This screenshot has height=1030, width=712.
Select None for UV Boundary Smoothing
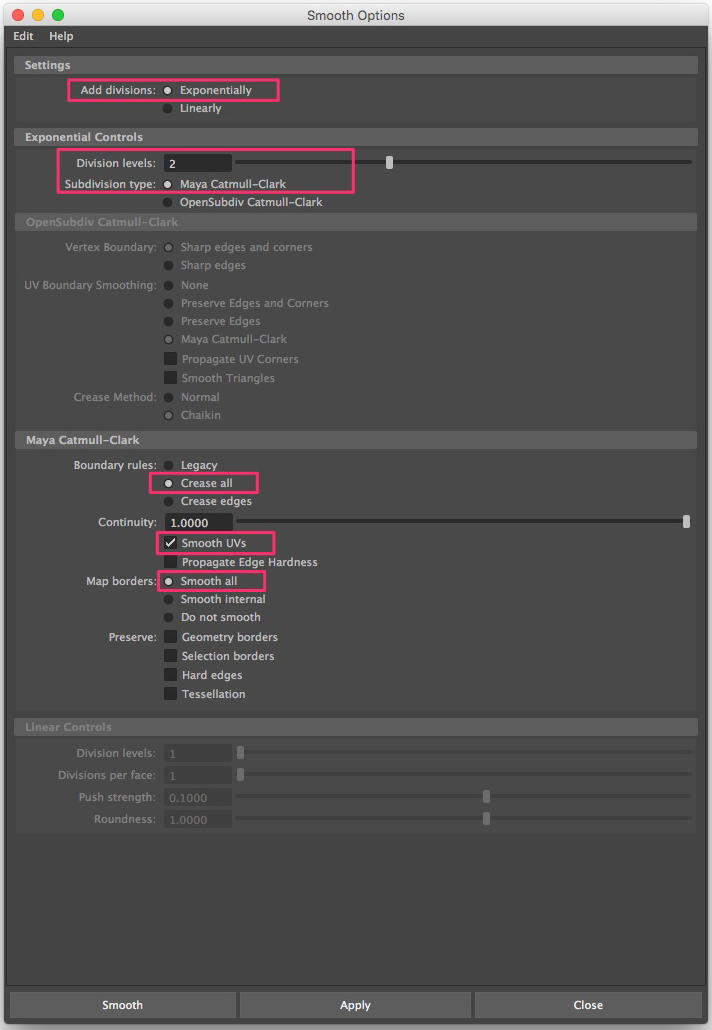point(169,285)
